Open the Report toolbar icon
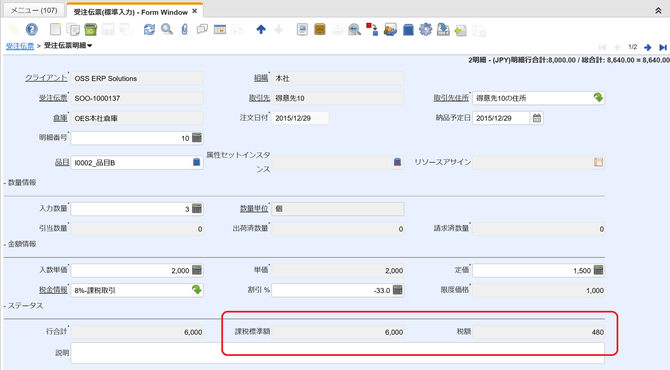Image resolution: width=670 pixels, height=370 pixels. coord(302,29)
